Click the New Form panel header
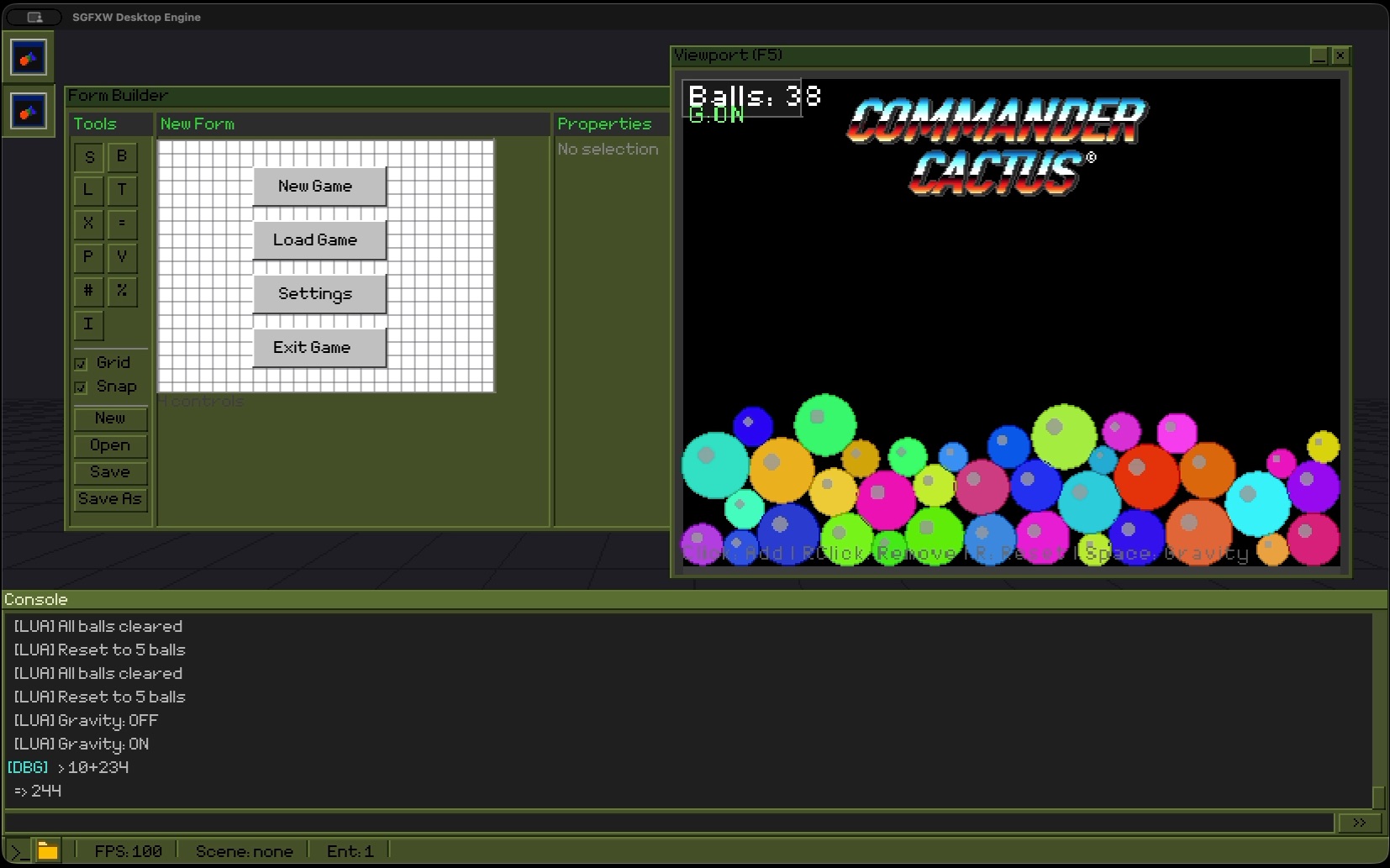 click(x=353, y=124)
